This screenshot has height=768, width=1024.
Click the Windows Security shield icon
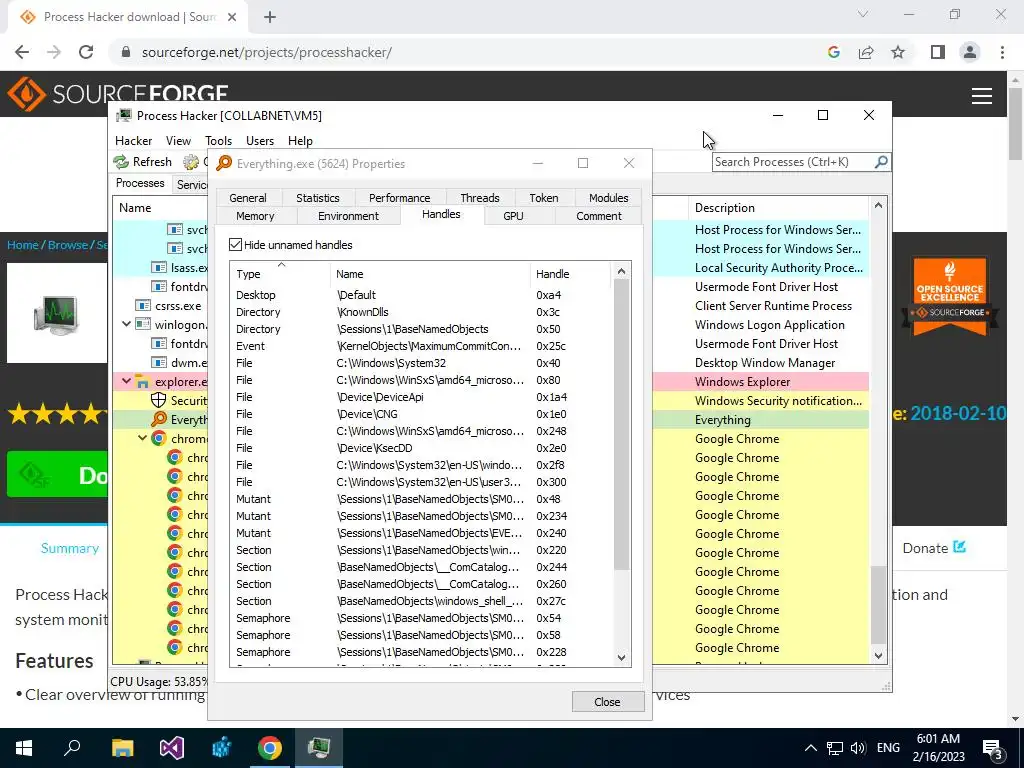pyautogui.click(x=159, y=400)
